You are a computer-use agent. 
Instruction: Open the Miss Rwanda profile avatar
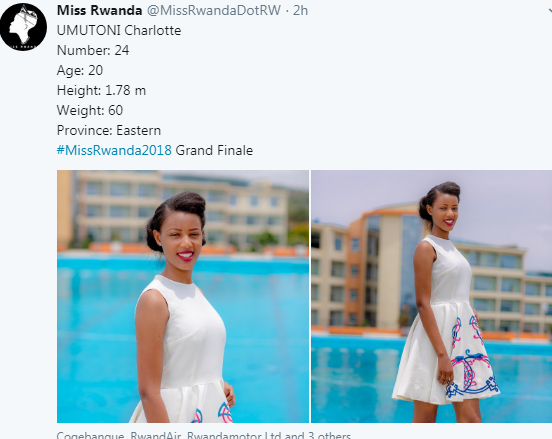coord(23,27)
